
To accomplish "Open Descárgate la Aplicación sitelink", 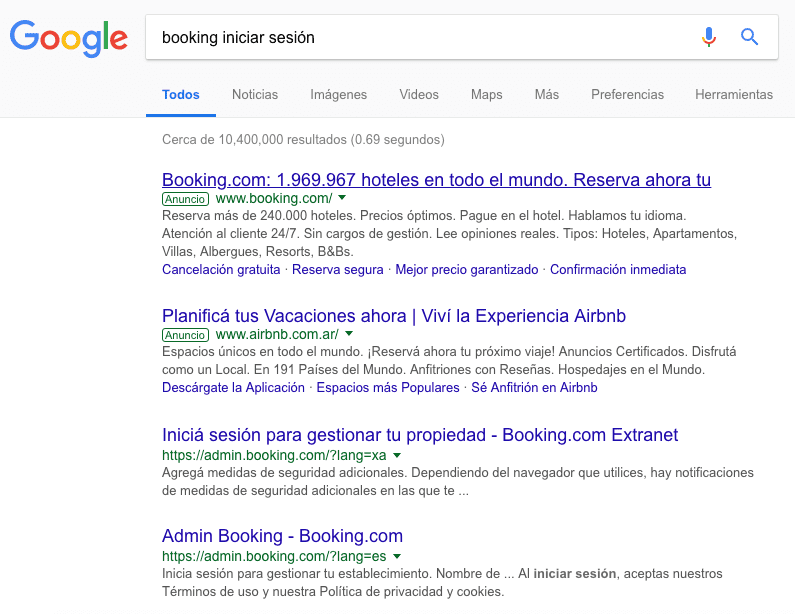I will (233, 387).
